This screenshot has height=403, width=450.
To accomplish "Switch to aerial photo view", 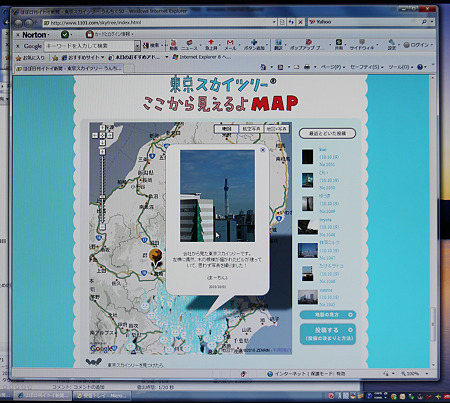I will [x=251, y=129].
